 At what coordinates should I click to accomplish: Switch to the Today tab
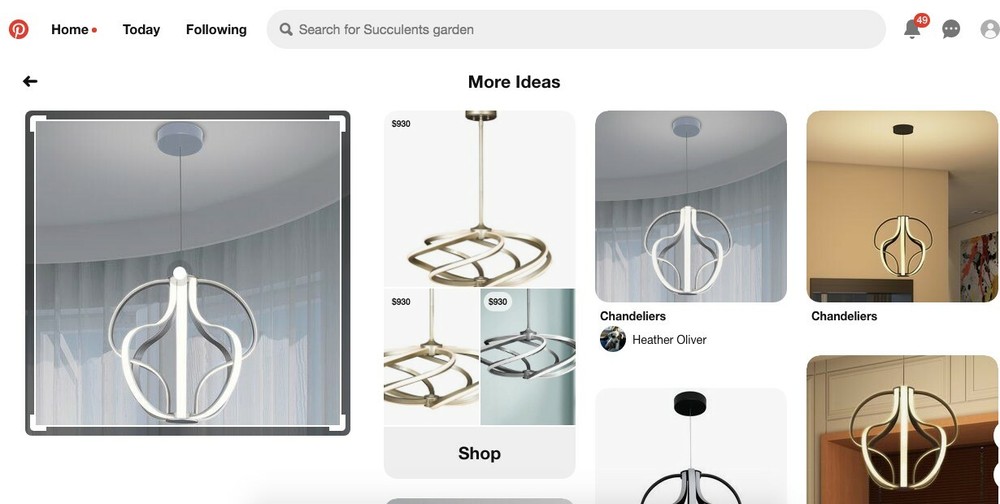point(141,29)
